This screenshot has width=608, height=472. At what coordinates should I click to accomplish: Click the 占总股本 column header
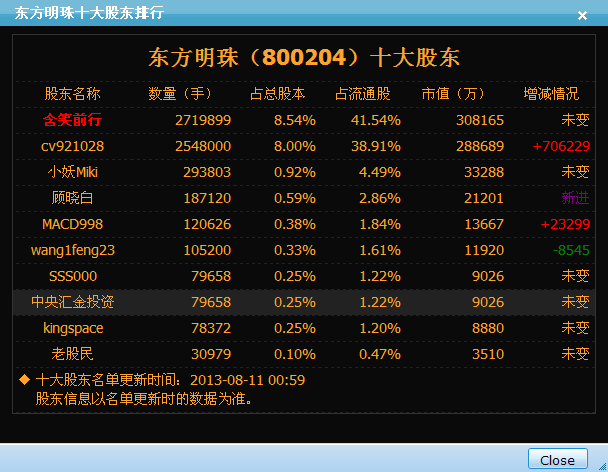(x=278, y=94)
